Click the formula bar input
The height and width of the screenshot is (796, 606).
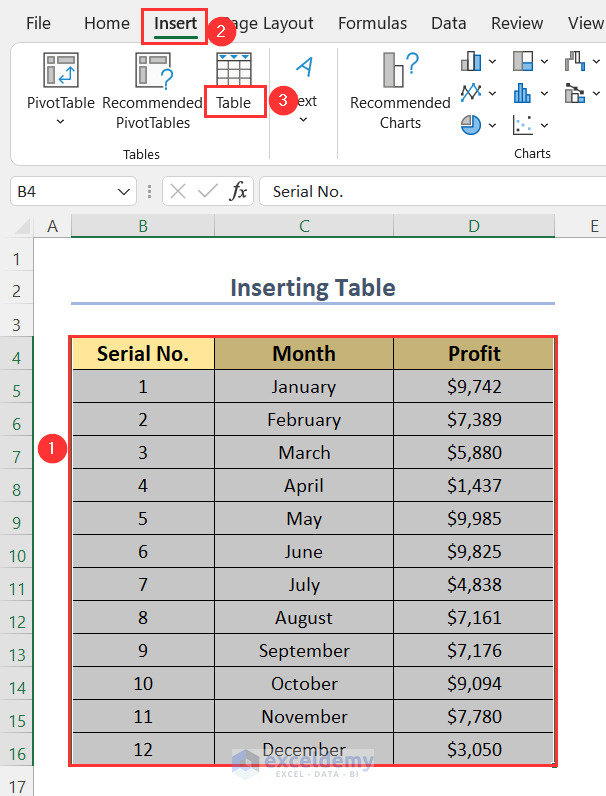tap(430, 191)
